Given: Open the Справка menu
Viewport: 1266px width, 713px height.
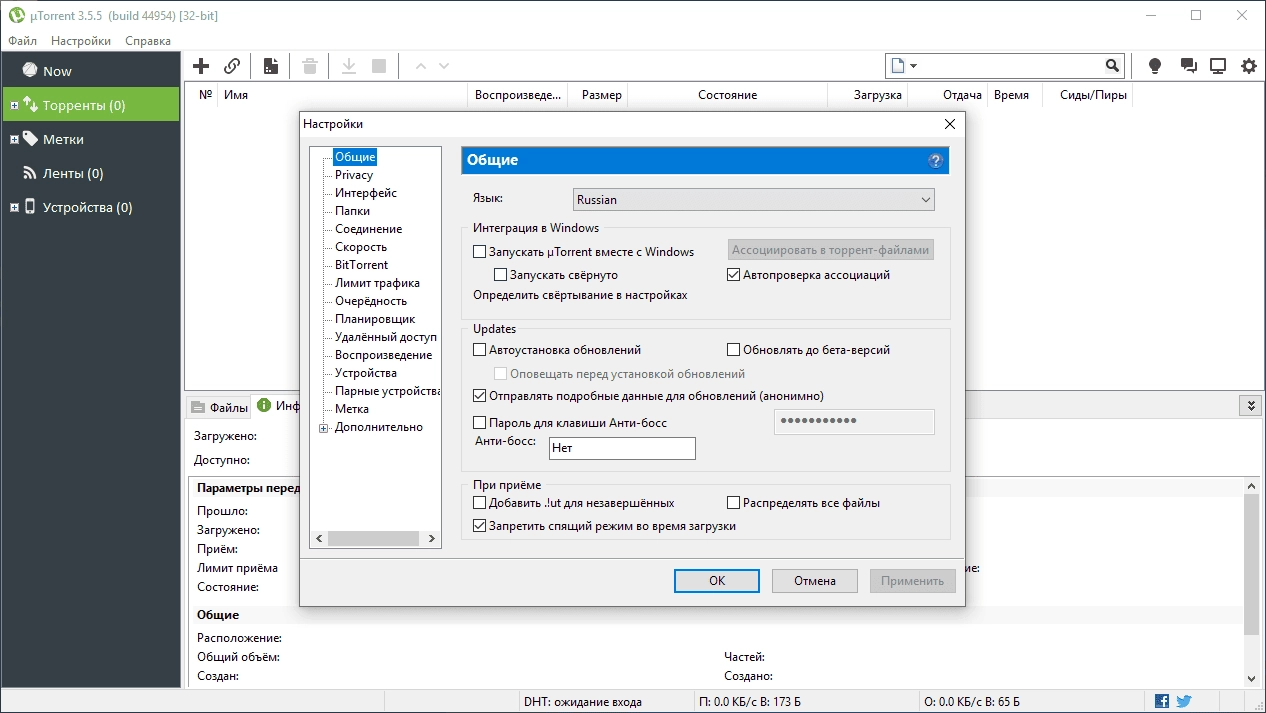Looking at the screenshot, I should tap(148, 41).
